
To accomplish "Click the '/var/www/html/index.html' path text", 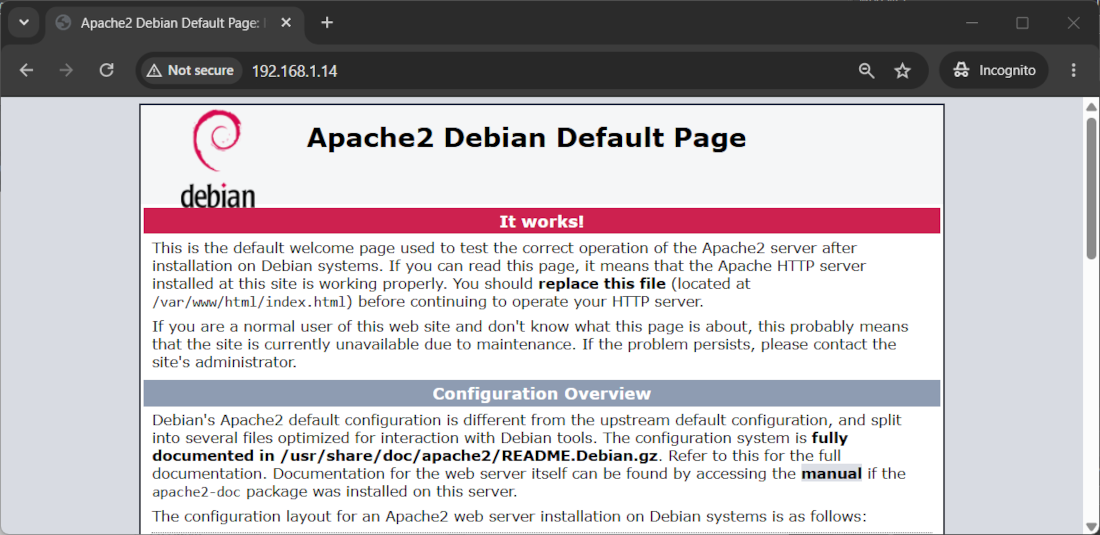I will pyautogui.click(x=250, y=302).
